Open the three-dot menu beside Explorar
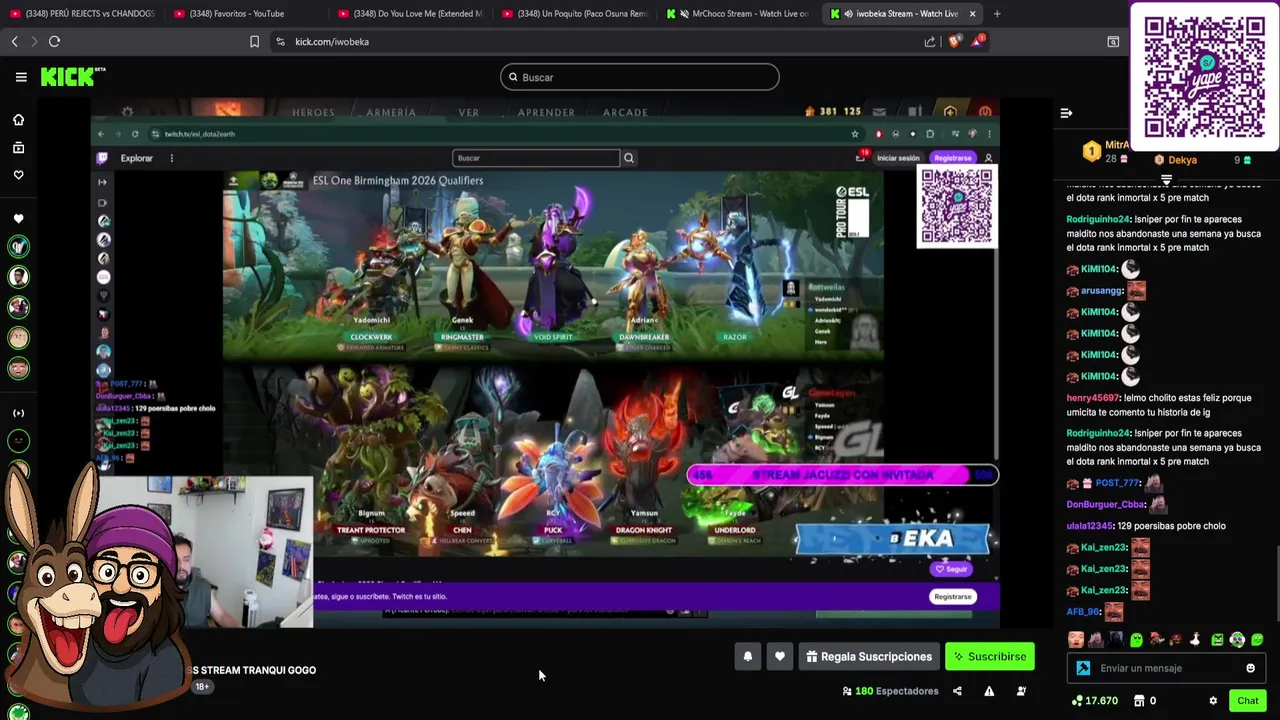This screenshot has height=720, width=1280. pos(171,158)
